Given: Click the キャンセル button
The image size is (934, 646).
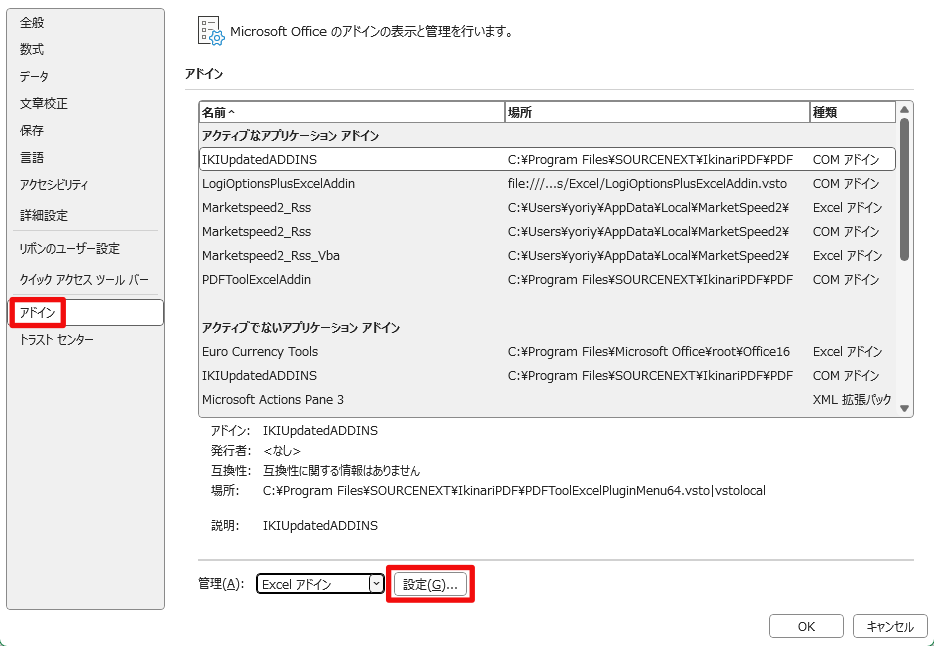Looking at the screenshot, I should (889, 626).
